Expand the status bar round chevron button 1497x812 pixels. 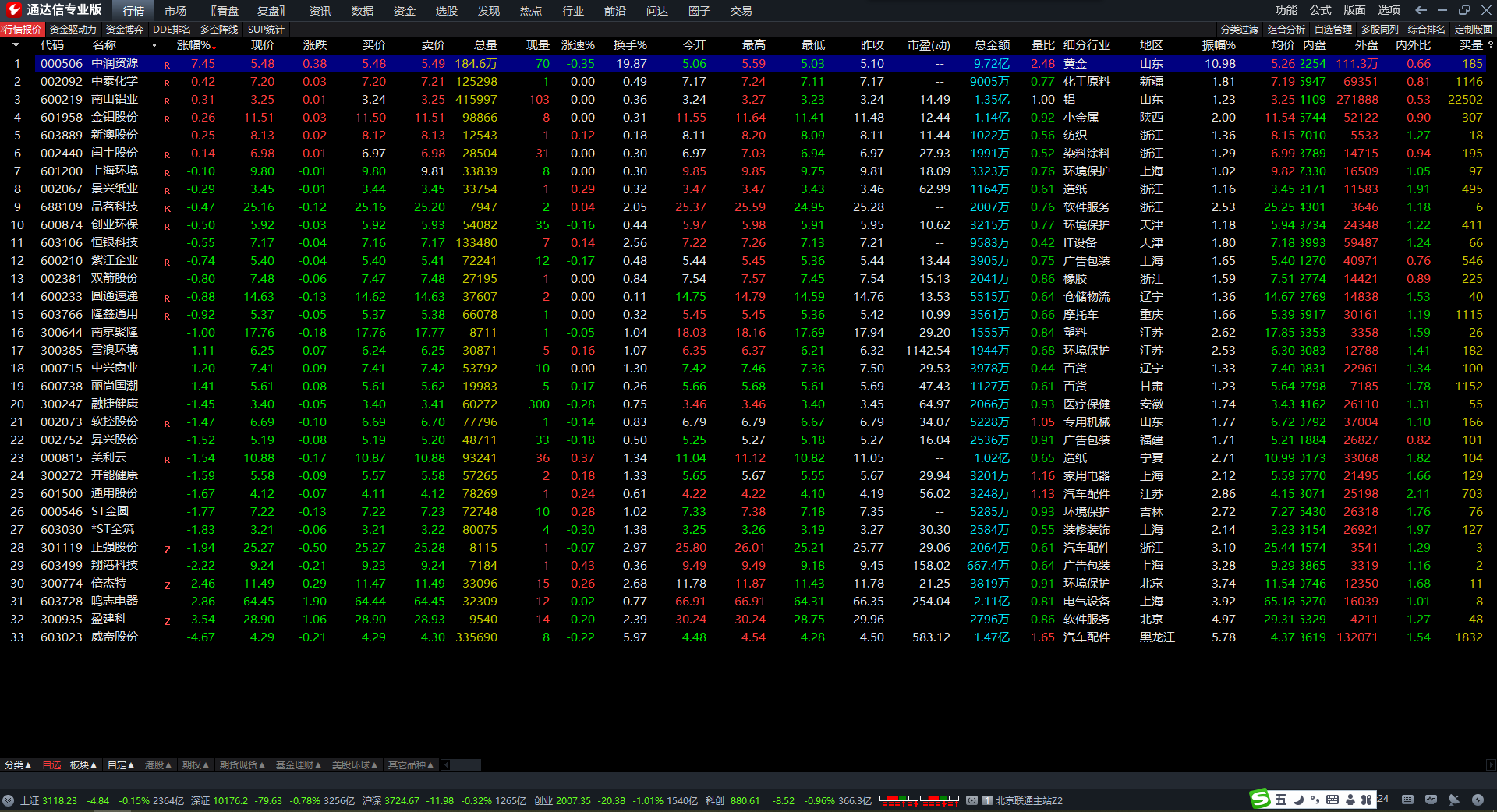point(9,800)
